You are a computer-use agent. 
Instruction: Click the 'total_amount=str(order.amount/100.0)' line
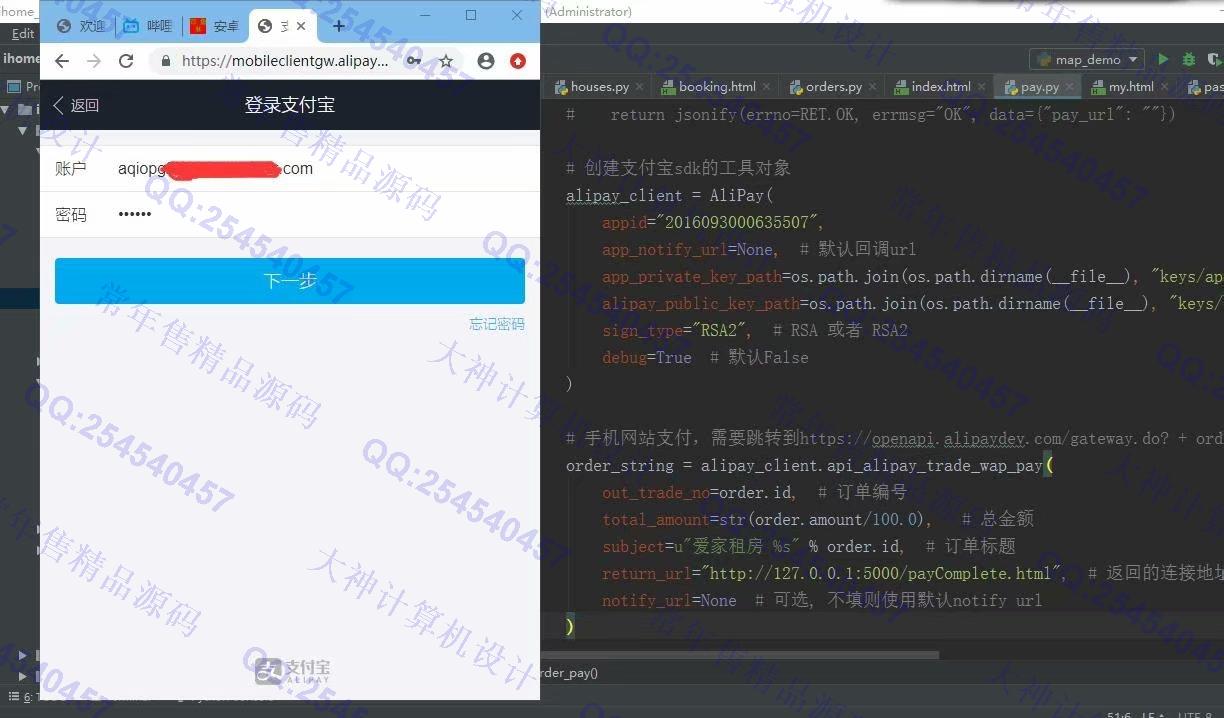tap(817, 519)
